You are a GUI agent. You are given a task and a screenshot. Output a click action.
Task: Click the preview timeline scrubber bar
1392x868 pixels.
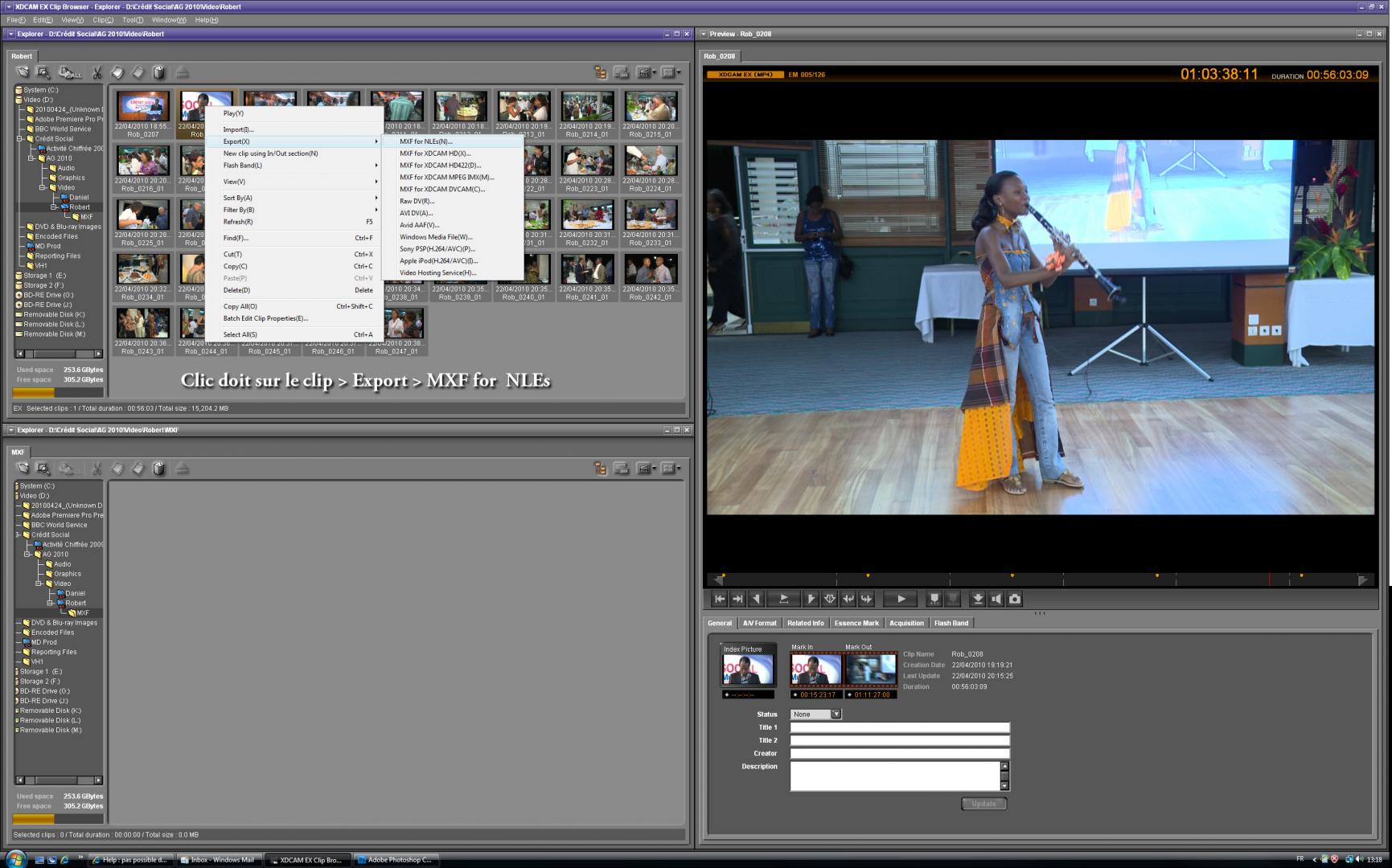tap(1041, 579)
